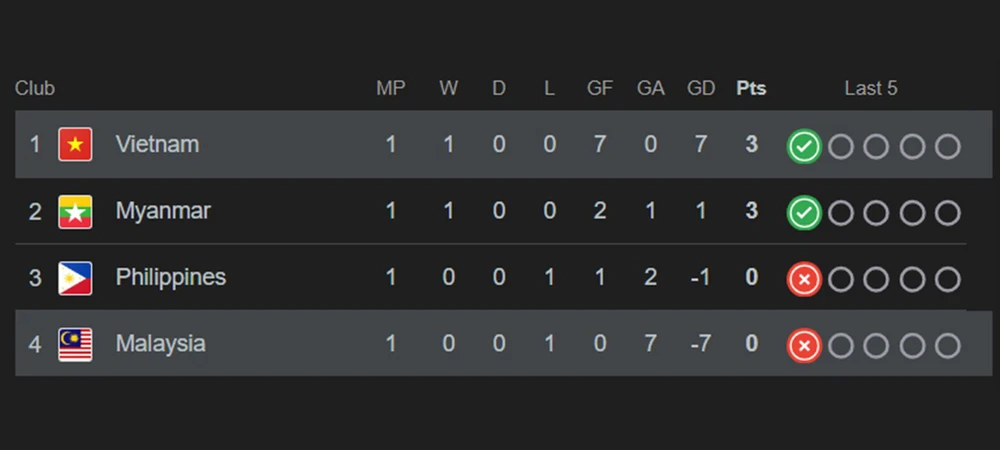
Task: Click the GD column header
Action: [701, 88]
